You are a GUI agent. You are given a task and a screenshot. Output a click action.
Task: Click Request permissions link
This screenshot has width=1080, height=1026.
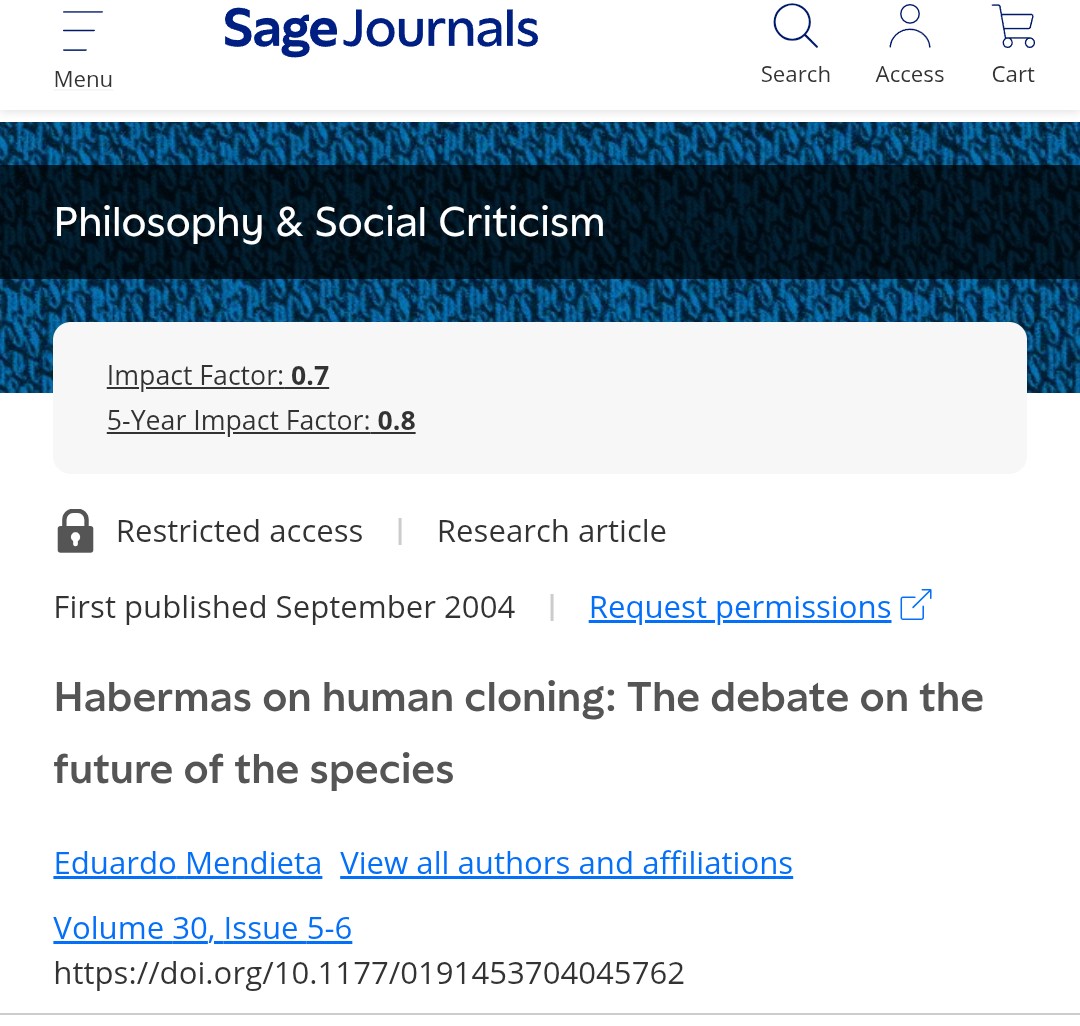point(739,607)
